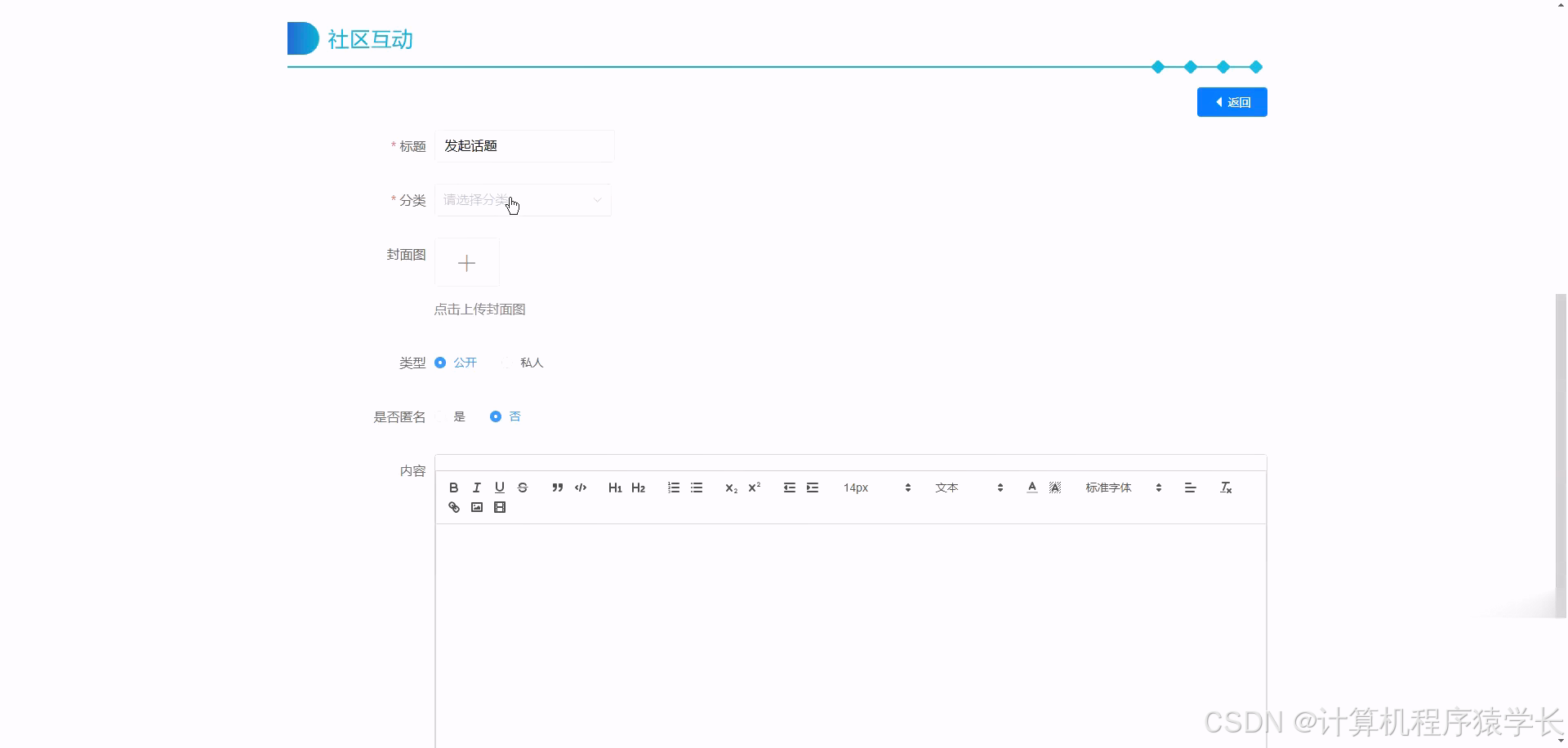
Task: Apply Heading 2 with the H2 icon
Action: 639,488
